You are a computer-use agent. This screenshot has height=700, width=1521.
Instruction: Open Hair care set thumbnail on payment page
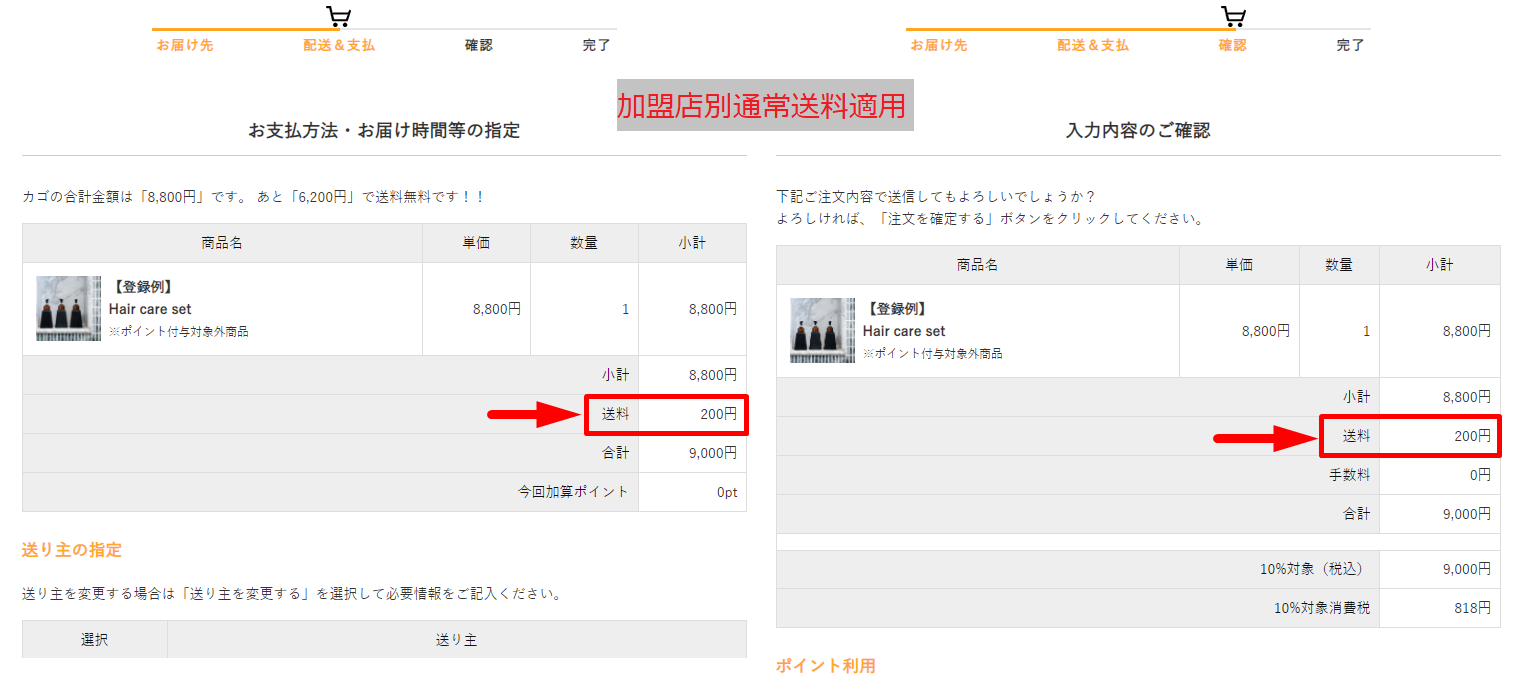(x=69, y=308)
